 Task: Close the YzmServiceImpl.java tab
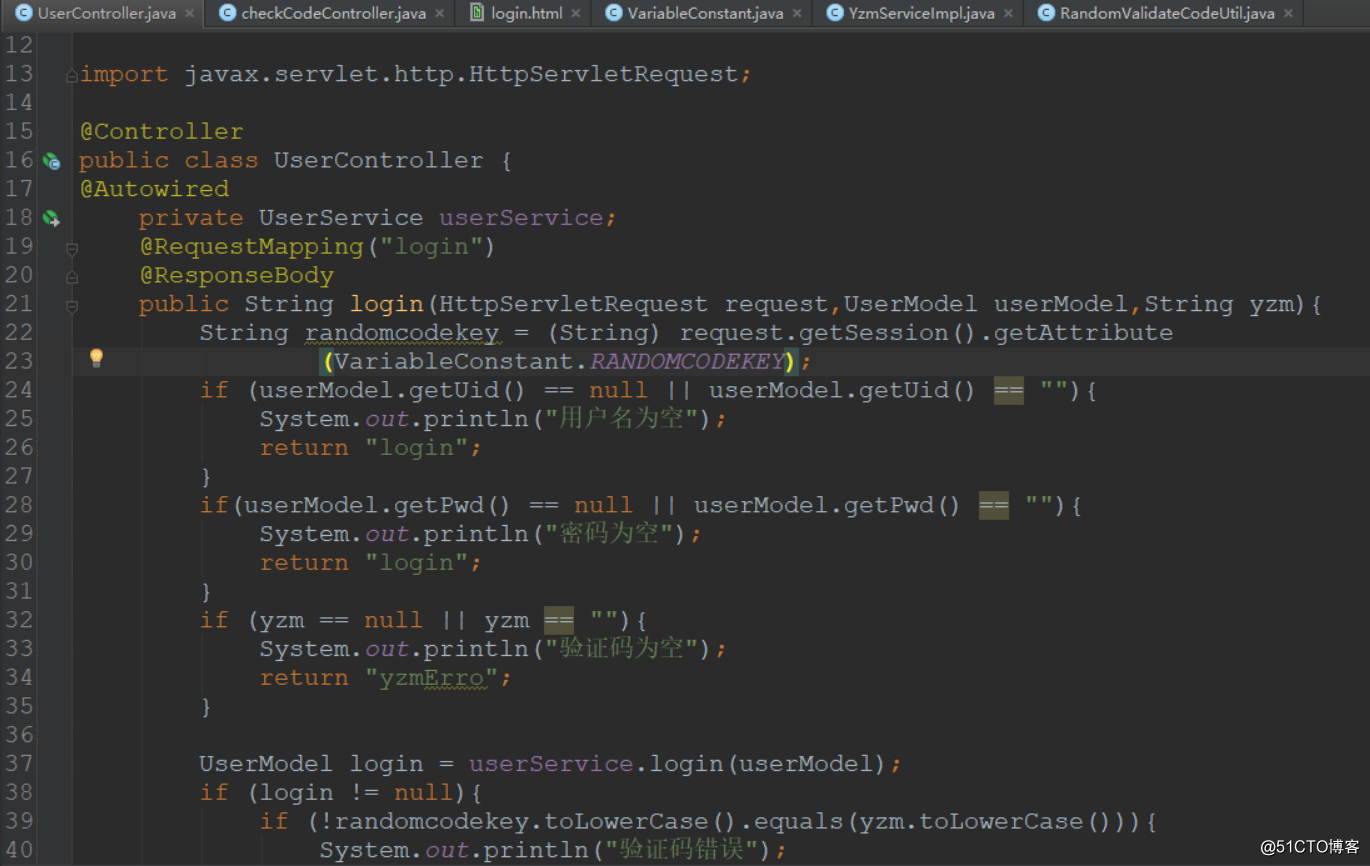click(1008, 14)
